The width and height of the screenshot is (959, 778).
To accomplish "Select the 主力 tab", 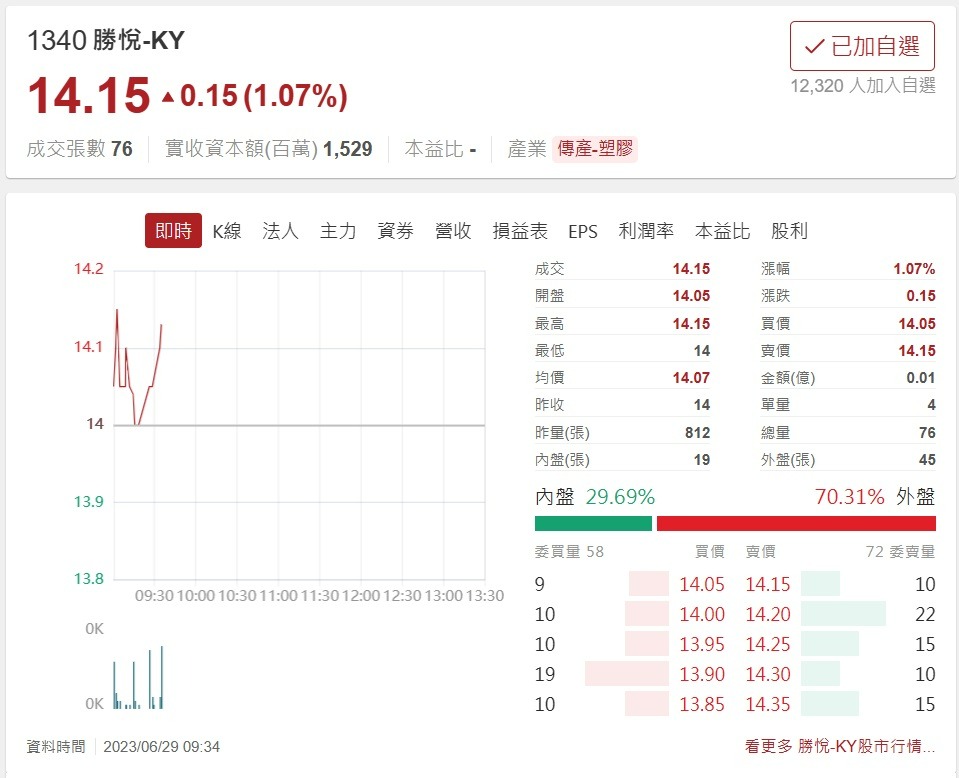I will pos(337,231).
